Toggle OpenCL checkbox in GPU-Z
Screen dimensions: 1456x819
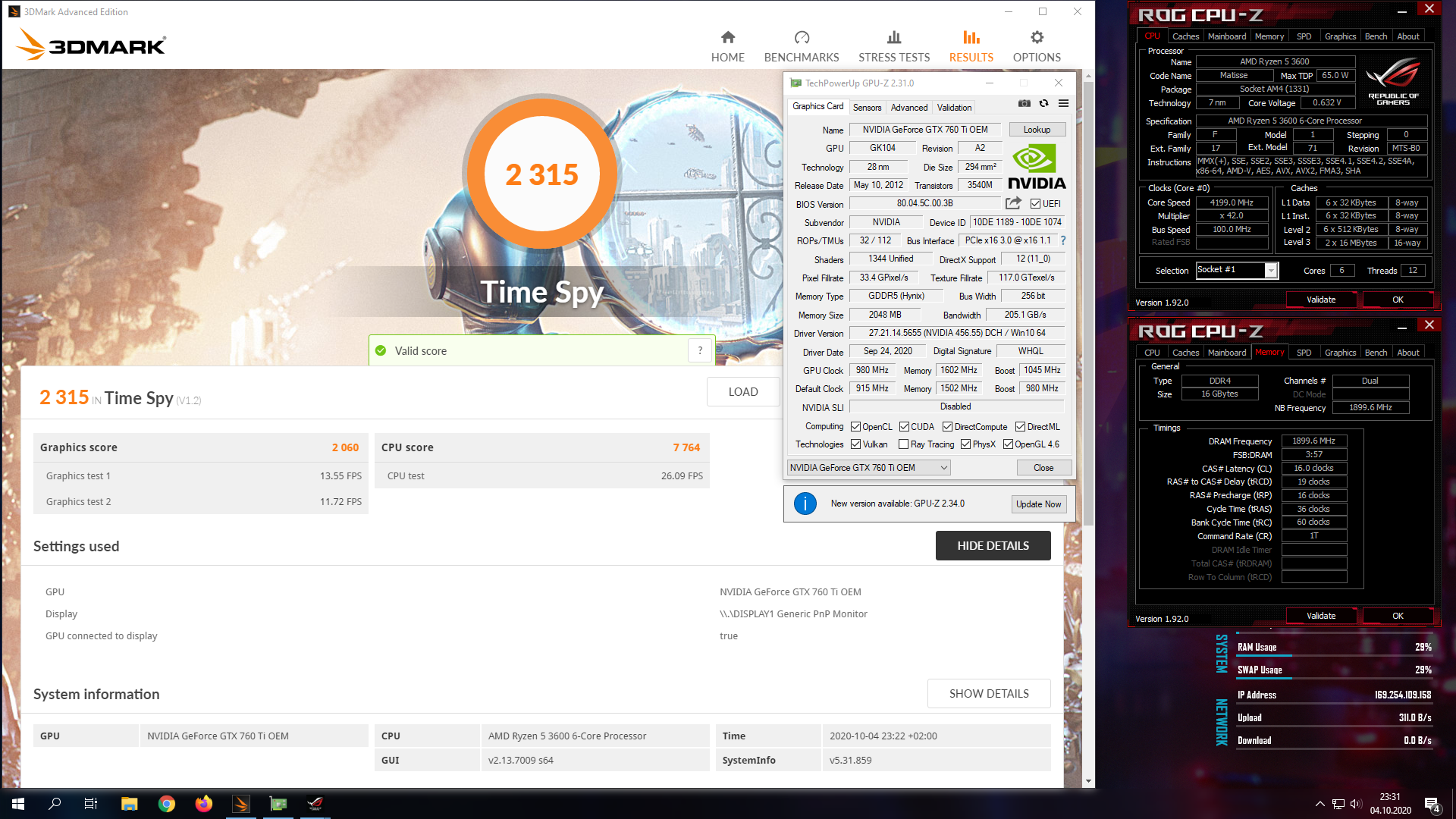click(855, 426)
